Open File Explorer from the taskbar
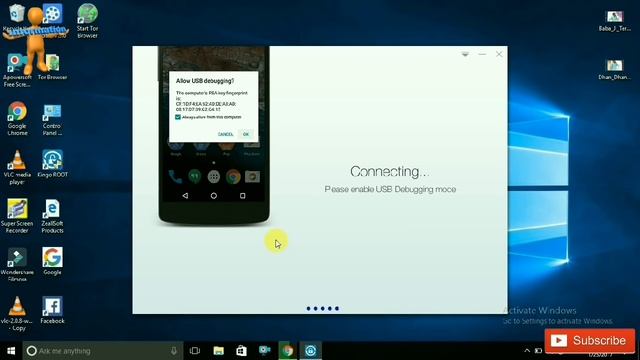This screenshot has height=360, width=640. pyautogui.click(x=218, y=351)
